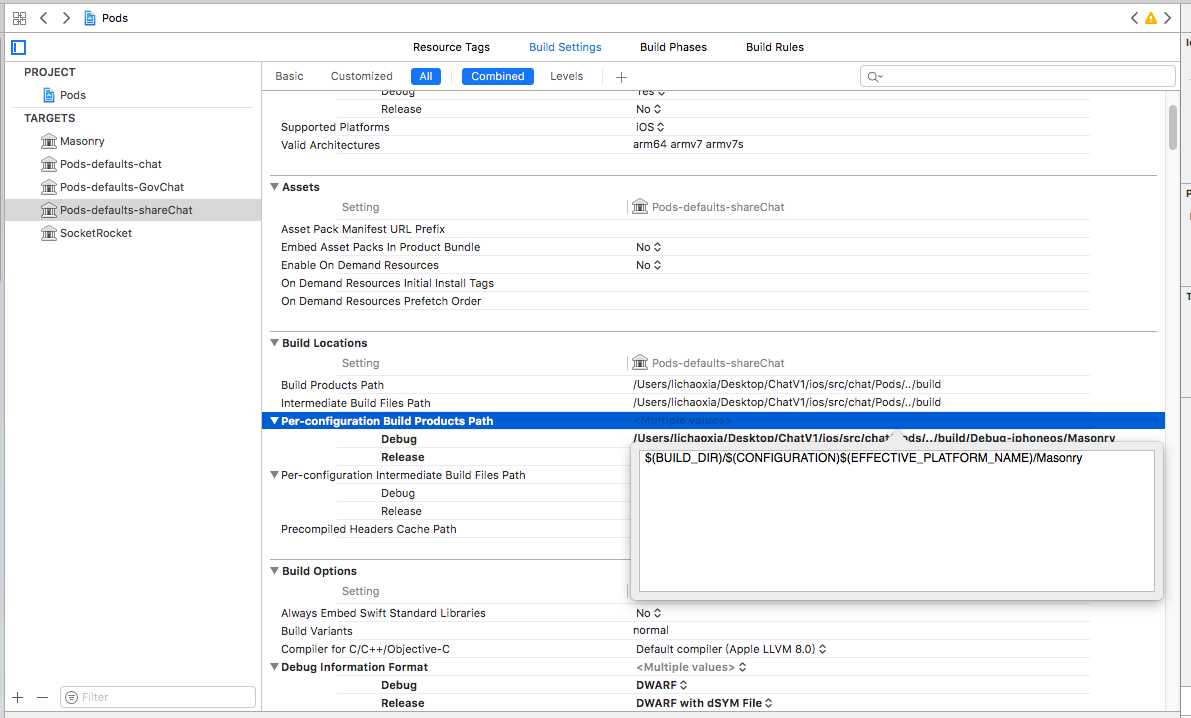Select the All settings filter
The height and width of the screenshot is (718, 1191).
coord(426,77)
